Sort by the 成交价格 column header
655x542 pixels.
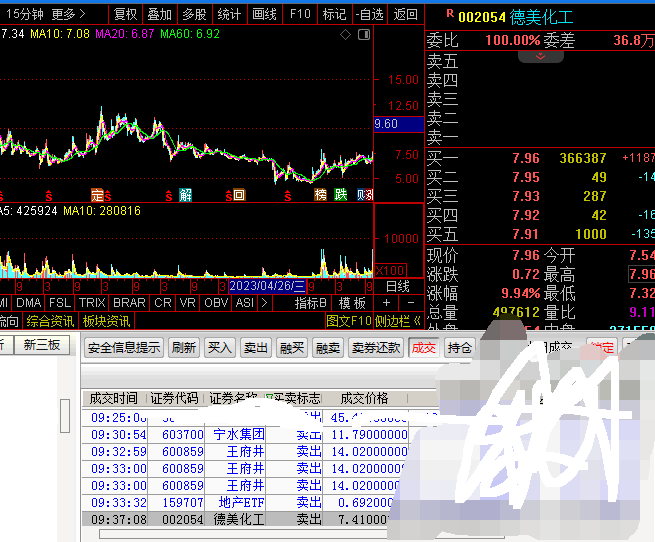coord(364,398)
